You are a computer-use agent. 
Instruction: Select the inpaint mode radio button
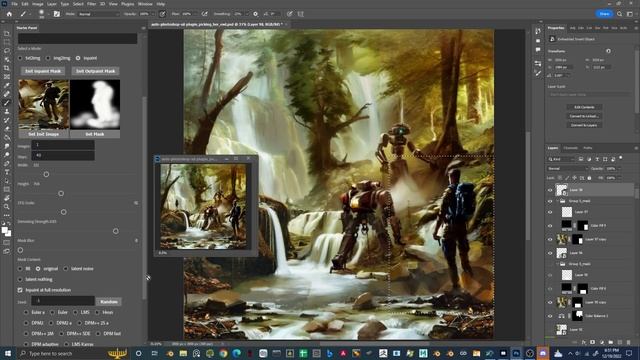[x=78, y=58]
